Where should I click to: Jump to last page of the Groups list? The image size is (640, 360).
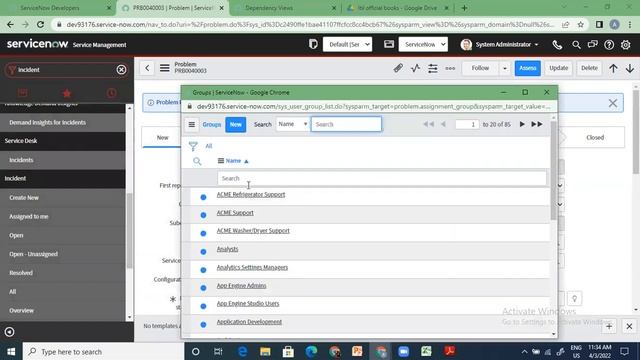pos(537,124)
